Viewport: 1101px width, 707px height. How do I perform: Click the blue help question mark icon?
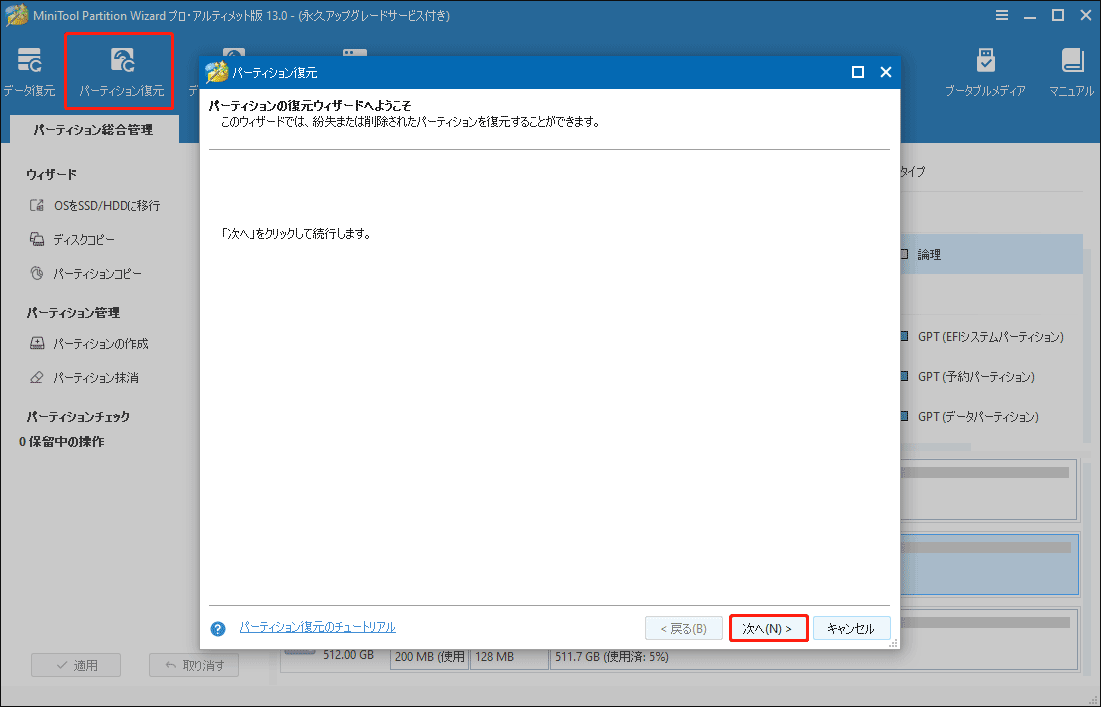tap(218, 628)
